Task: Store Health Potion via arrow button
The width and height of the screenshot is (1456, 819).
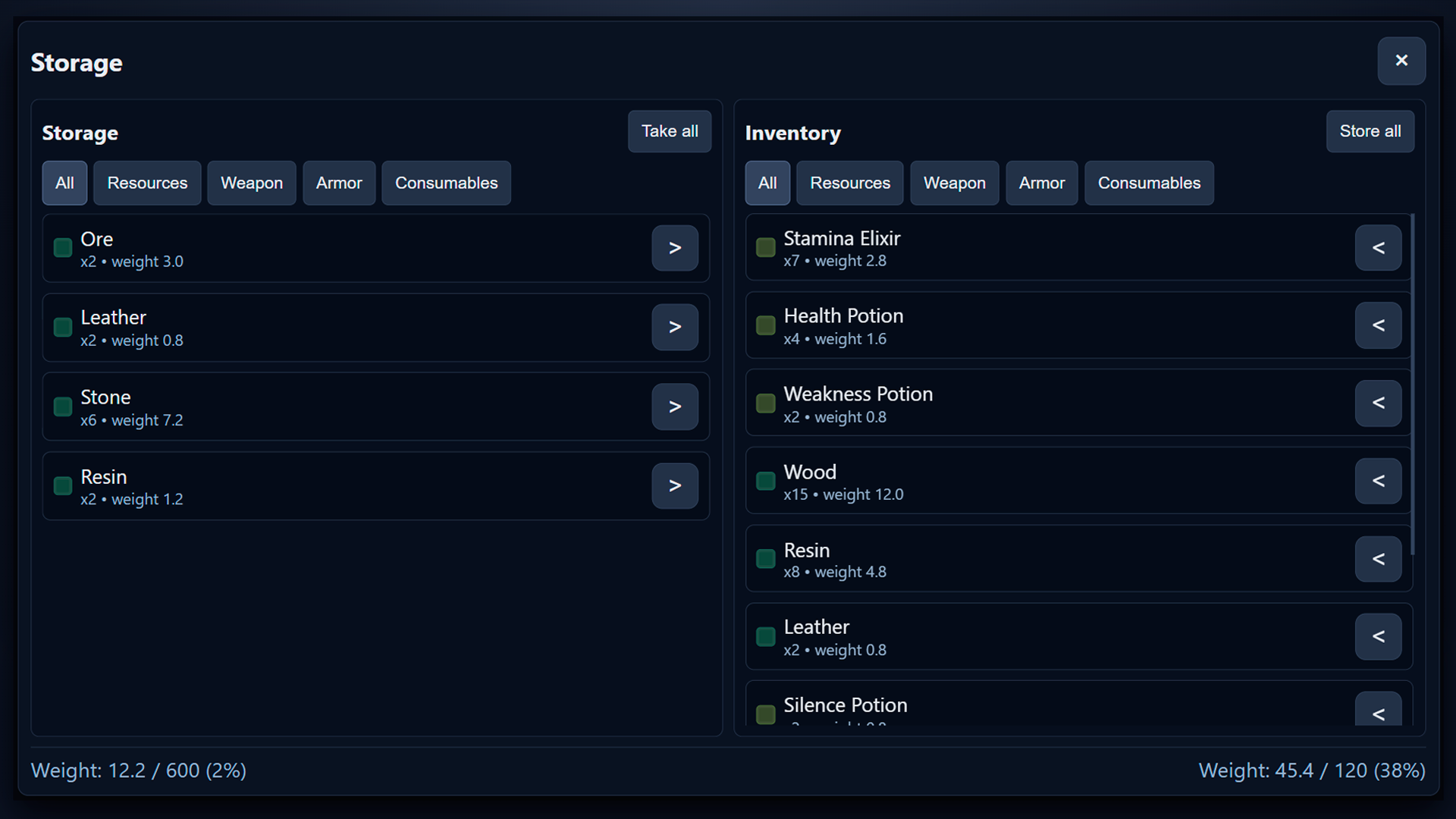Action: click(x=1378, y=325)
